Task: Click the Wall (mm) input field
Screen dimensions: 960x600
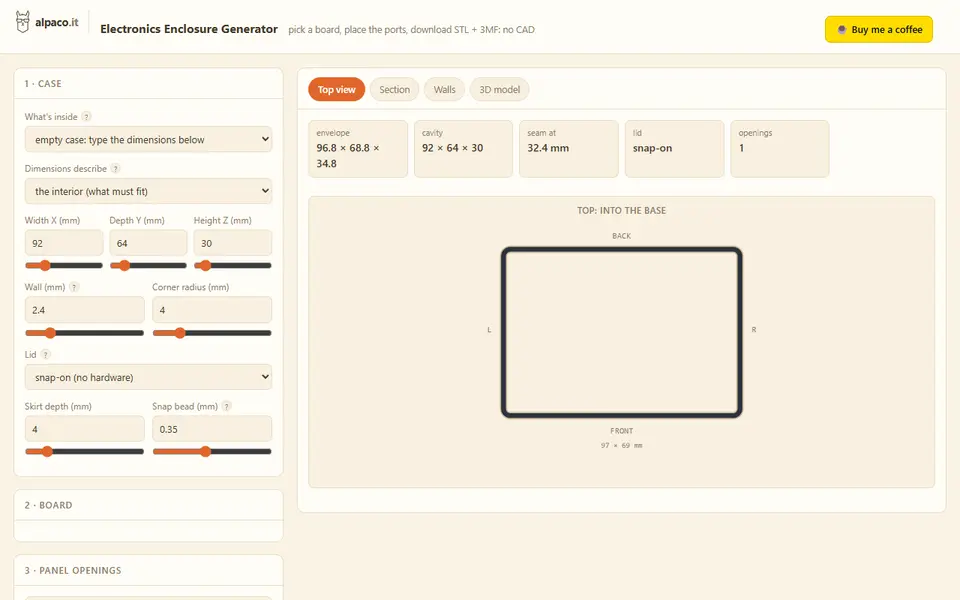Action: coord(84,310)
